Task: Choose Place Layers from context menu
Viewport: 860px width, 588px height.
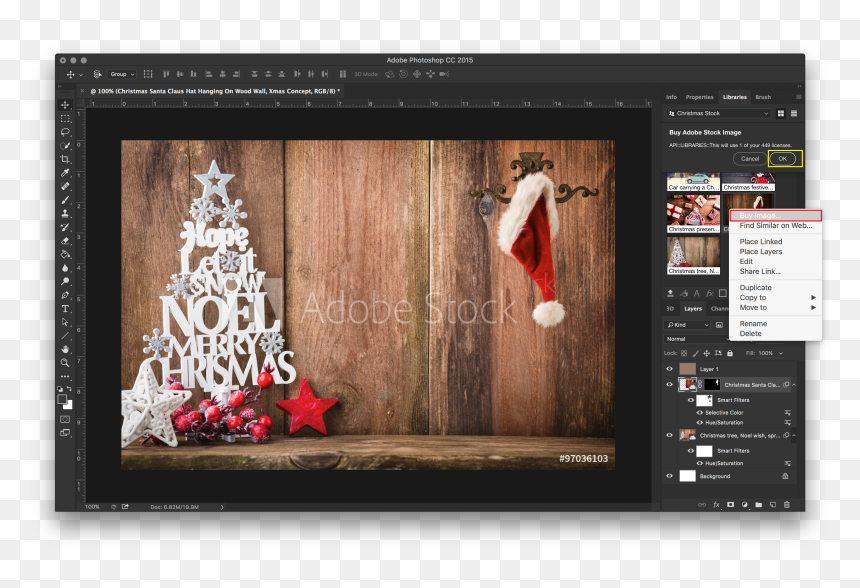Action: [775, 251]
